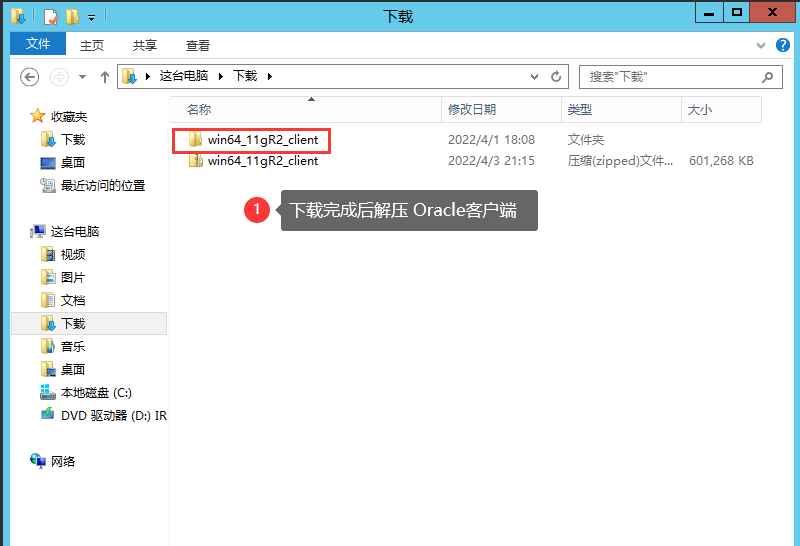The width and height of the screenshot is (800, 546).
Task: Open 本地磁盘 (C:)
Action: point(96,392)
